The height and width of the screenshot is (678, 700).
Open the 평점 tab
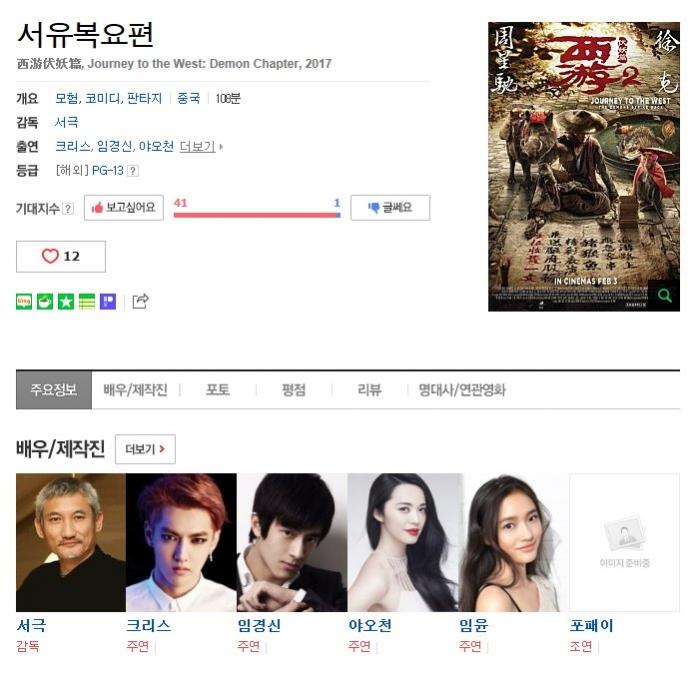click(x=294, y=390)
